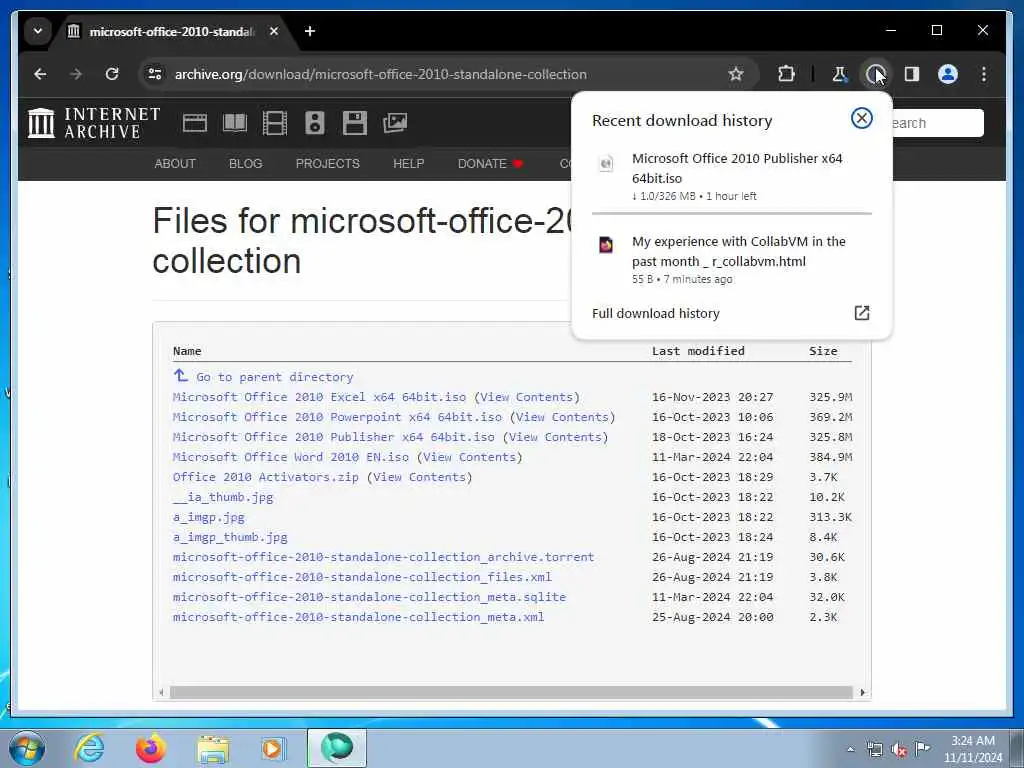Open a new tab with plus button

click(310, 31)
